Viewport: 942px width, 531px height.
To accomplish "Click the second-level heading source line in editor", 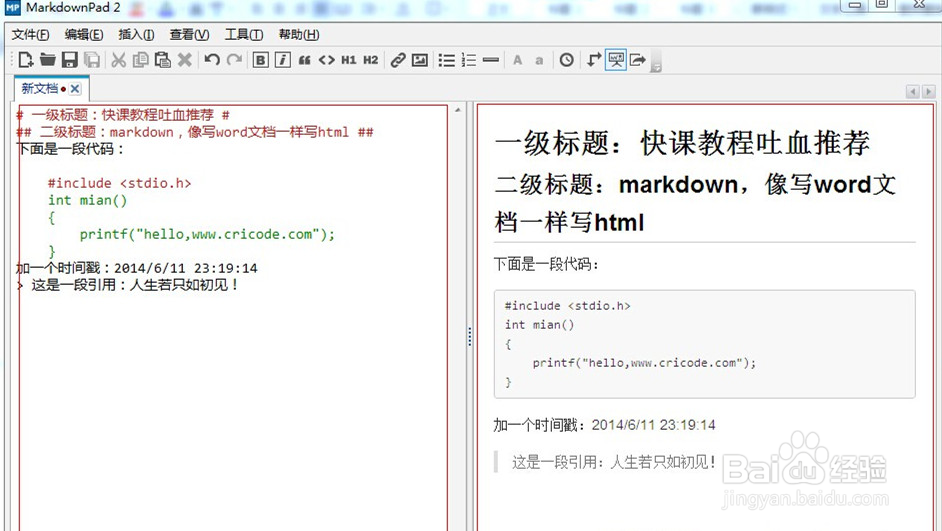I will (x=195, y=132).
